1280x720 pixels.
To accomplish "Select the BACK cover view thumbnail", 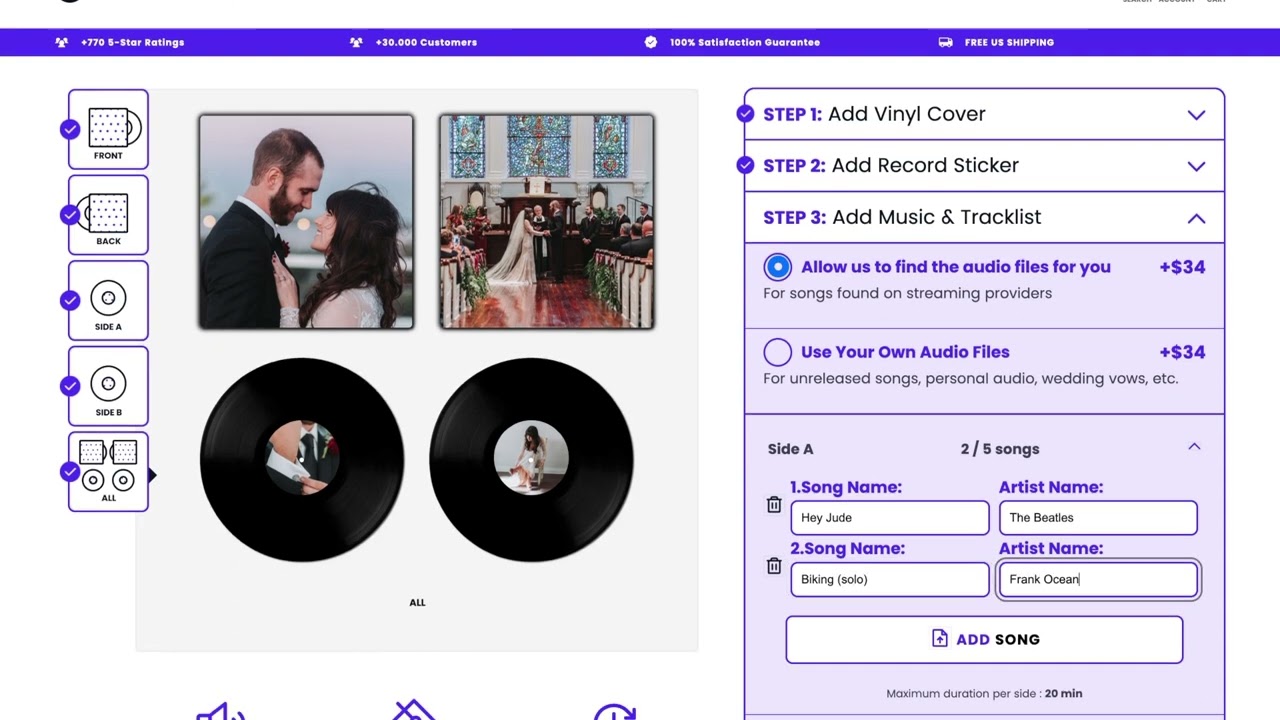I will (x=108, y=215).
